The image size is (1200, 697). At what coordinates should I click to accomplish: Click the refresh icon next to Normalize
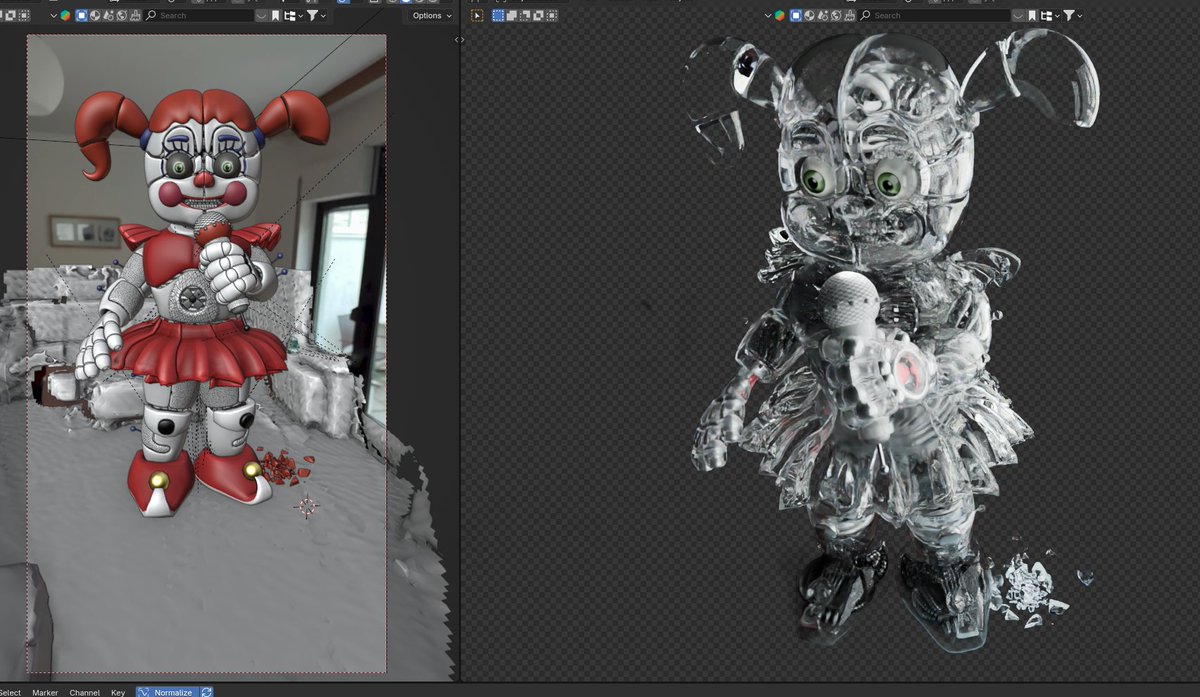pyautogui.click(x=207, y=691)
